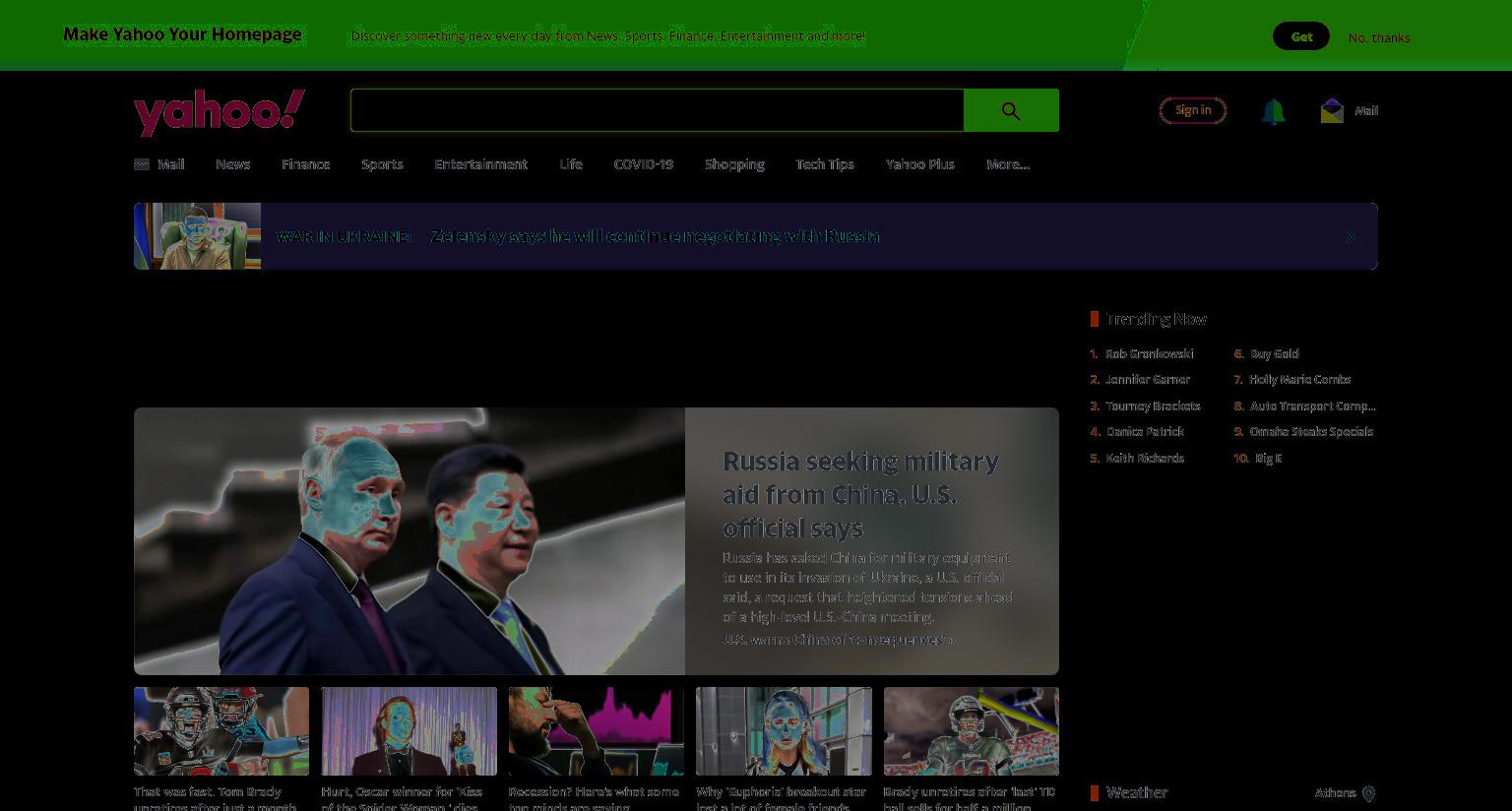Click the That was fast Tom Brady headline
This screenshot has width=1512, height=811.
216,798
